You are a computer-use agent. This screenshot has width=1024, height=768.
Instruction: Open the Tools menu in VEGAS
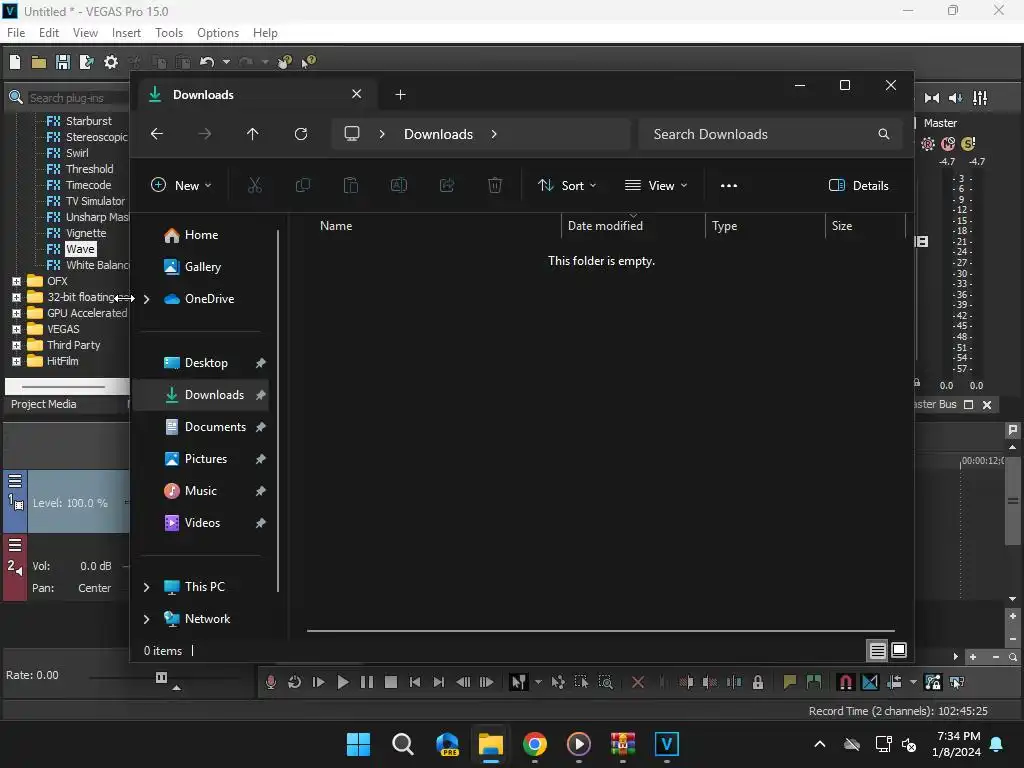(x=169, y=33)
